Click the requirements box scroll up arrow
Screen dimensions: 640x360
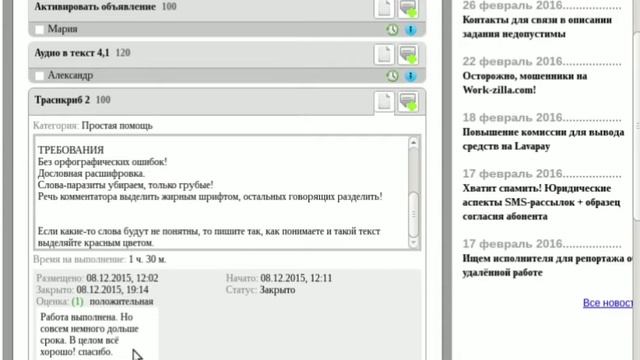[413, 142]
